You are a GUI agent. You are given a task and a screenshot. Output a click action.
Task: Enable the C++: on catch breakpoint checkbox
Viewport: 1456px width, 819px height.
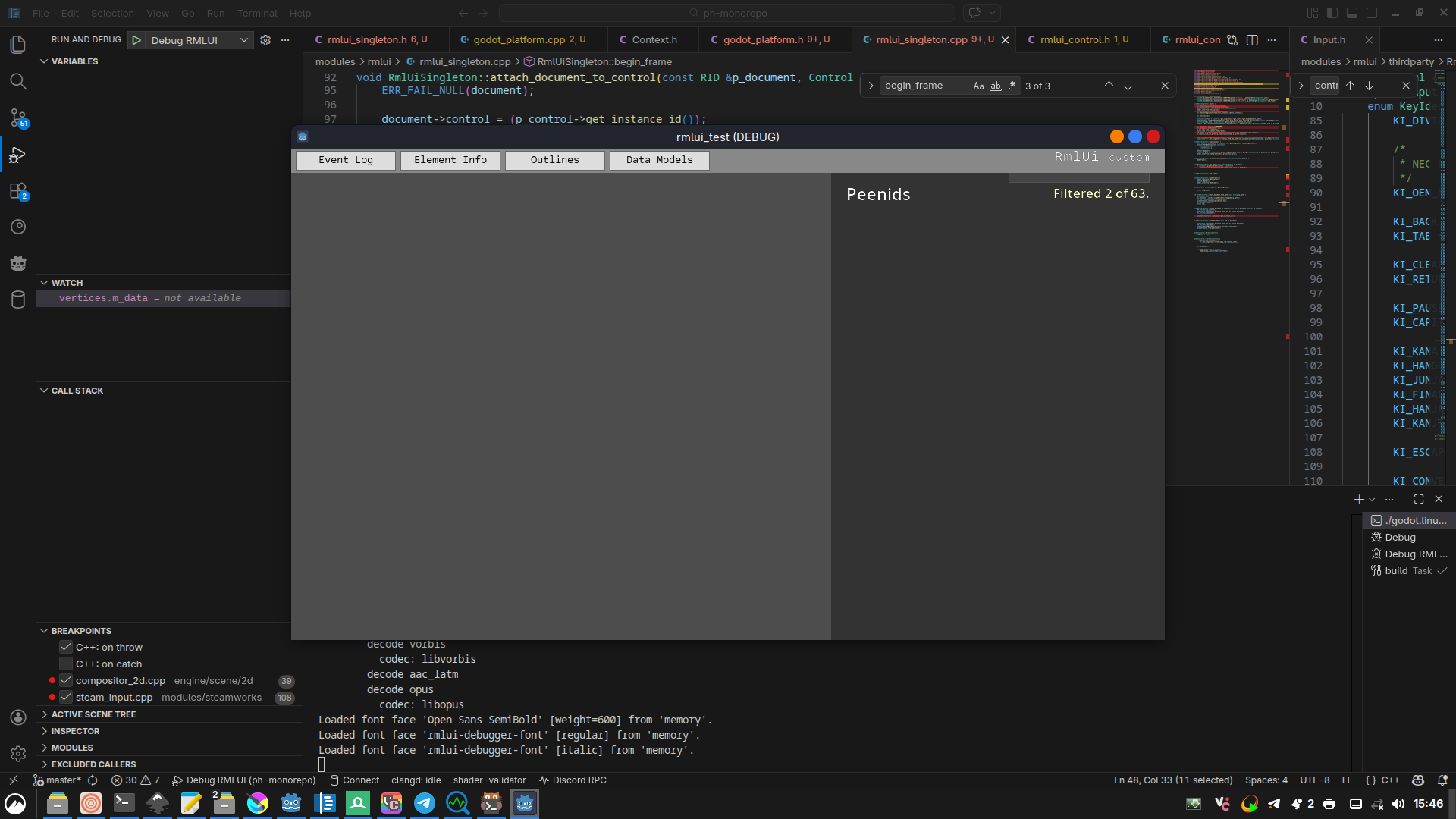click(x=66, y=664)
